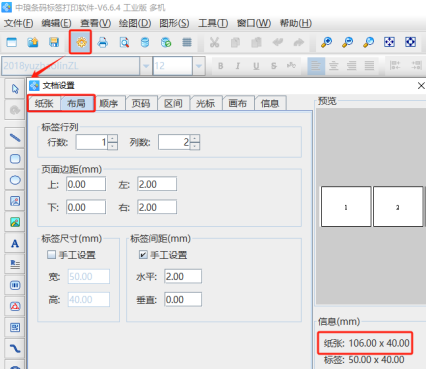Increase the column count stepper
Screen dimensions: 427x369
click(195, 139)
